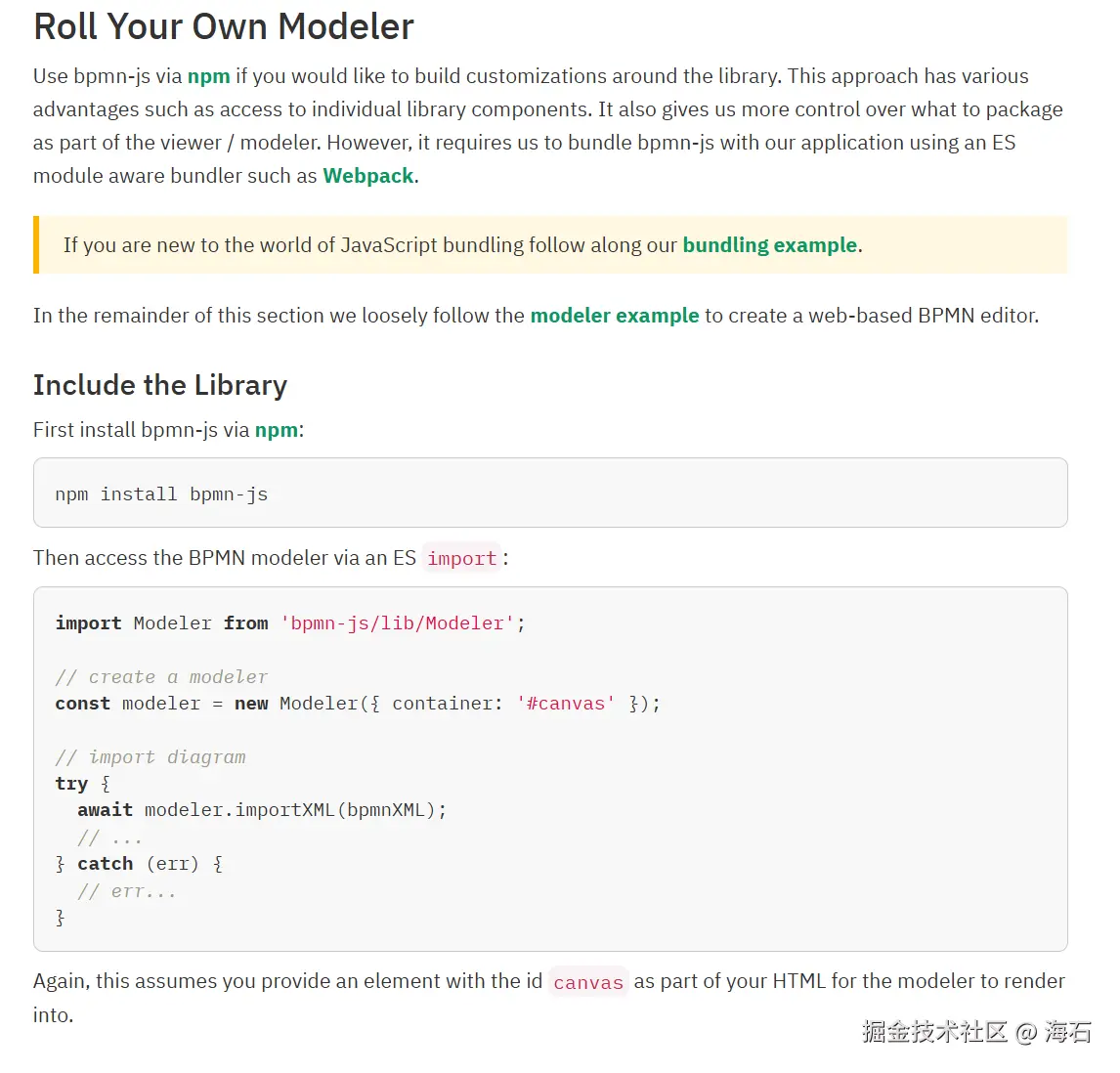Screen dimensions: 1120x1073
Task: Click the npm install bpmn-js command
Action: click(161, 494)
